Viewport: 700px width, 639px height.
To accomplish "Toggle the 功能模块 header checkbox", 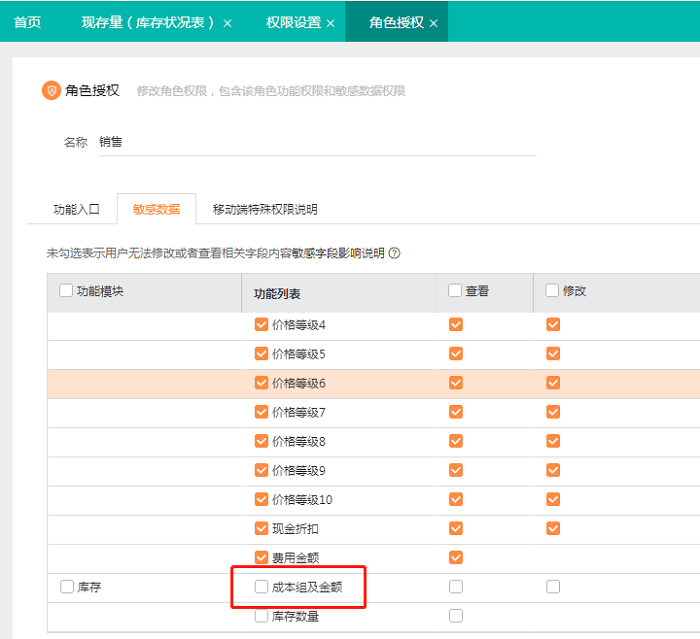I will click(67, 291).
